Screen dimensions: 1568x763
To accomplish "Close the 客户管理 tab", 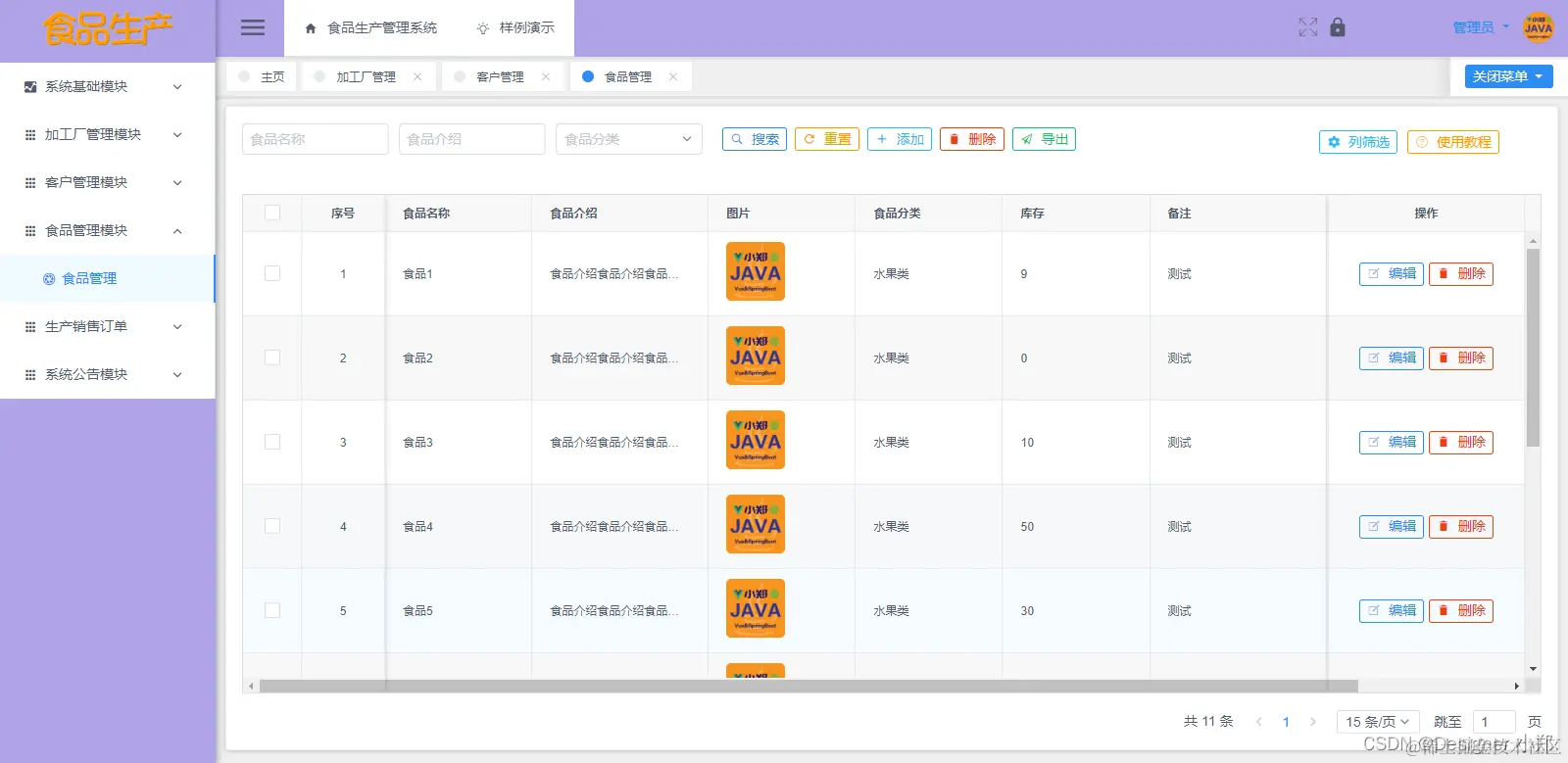I will (546, 76).
